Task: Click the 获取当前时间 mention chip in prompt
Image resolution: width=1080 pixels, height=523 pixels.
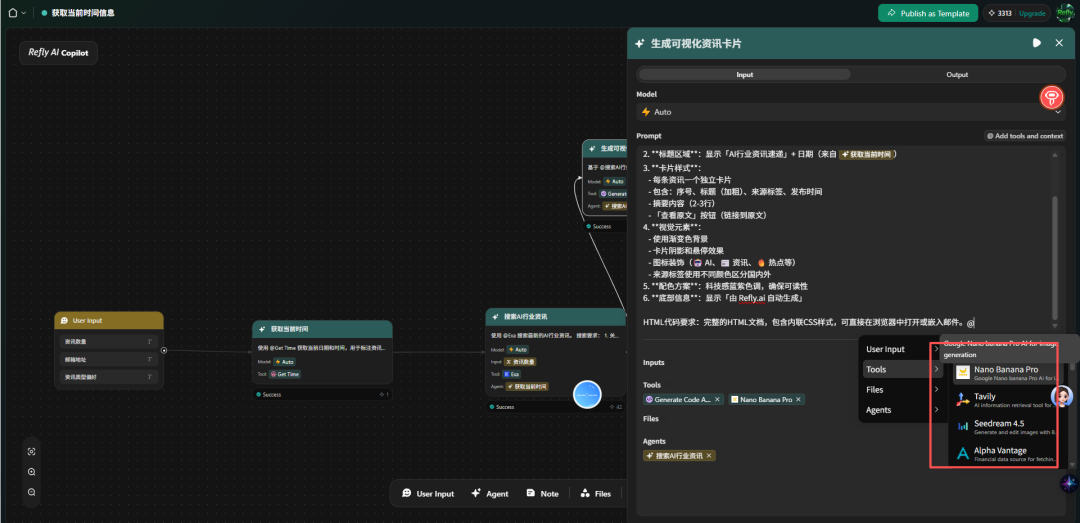Action: pos(868,154)
